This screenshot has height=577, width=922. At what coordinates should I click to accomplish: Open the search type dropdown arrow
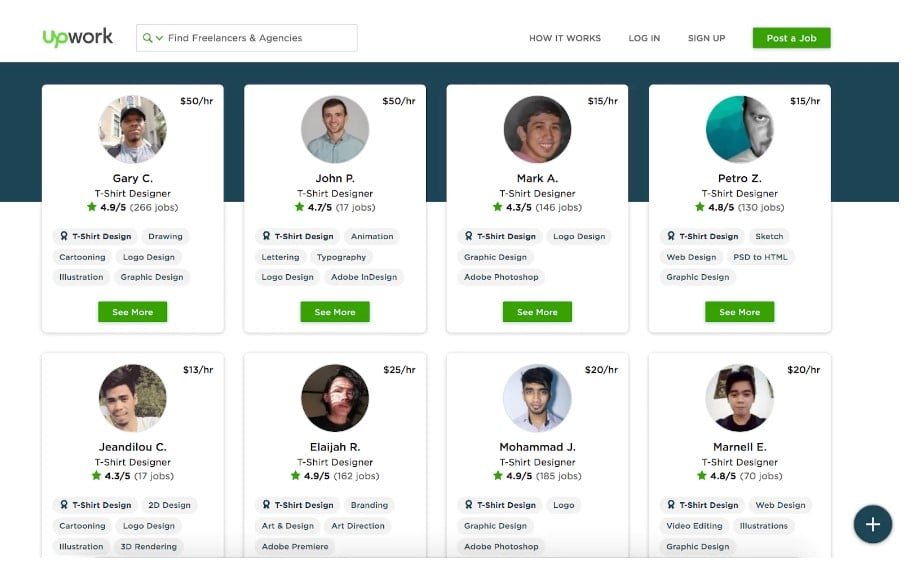click(159, 38)
